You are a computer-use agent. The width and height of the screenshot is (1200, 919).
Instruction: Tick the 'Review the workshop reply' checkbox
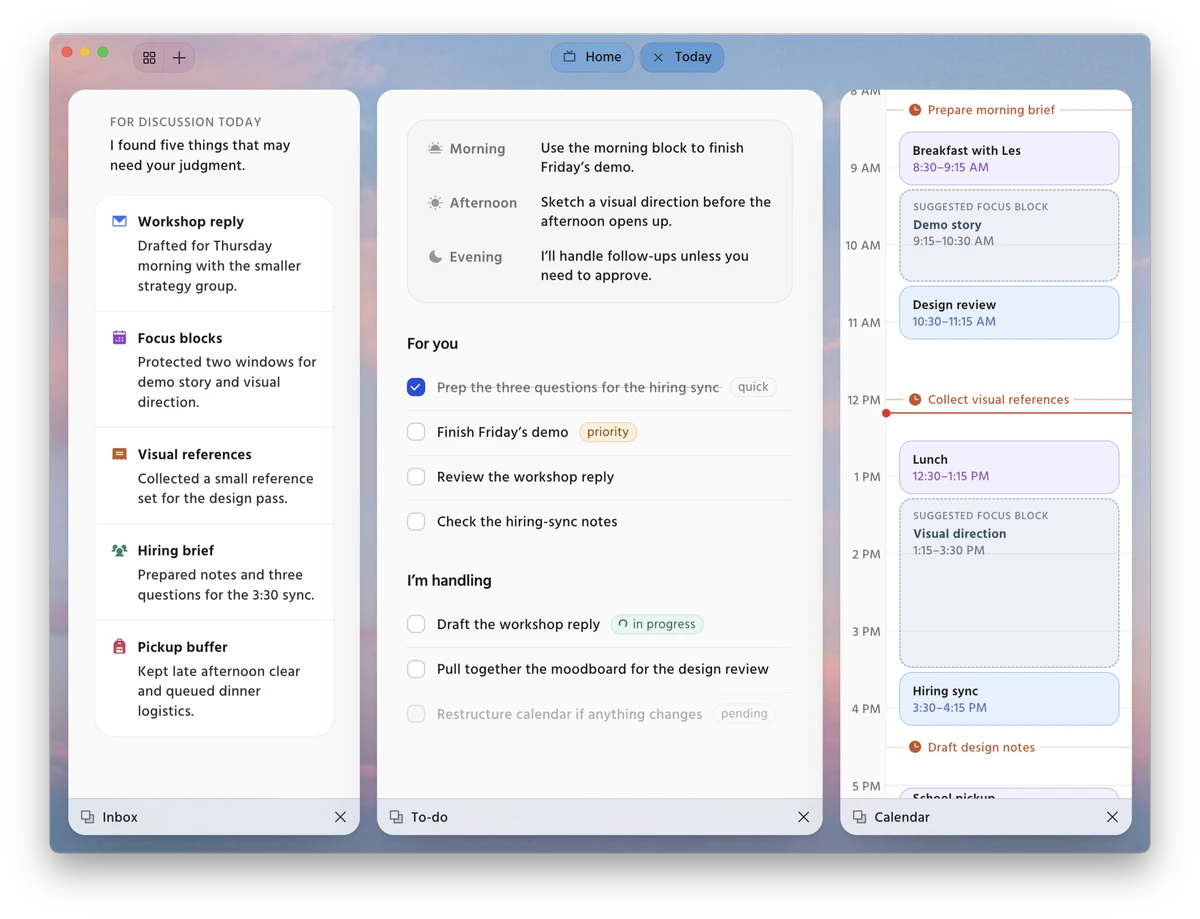pos(416,477)
